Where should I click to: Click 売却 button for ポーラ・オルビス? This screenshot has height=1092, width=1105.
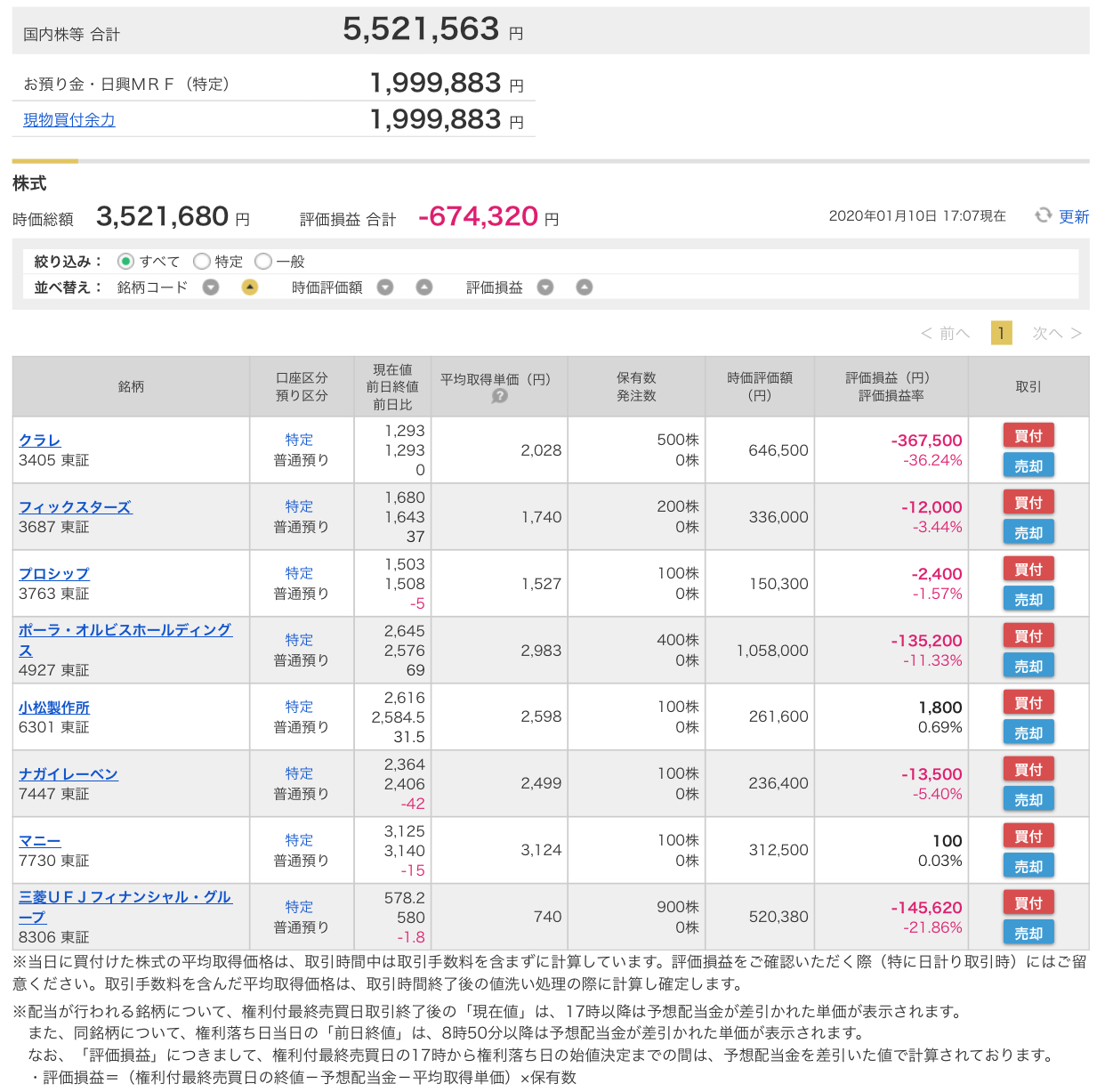point(1028,666)
